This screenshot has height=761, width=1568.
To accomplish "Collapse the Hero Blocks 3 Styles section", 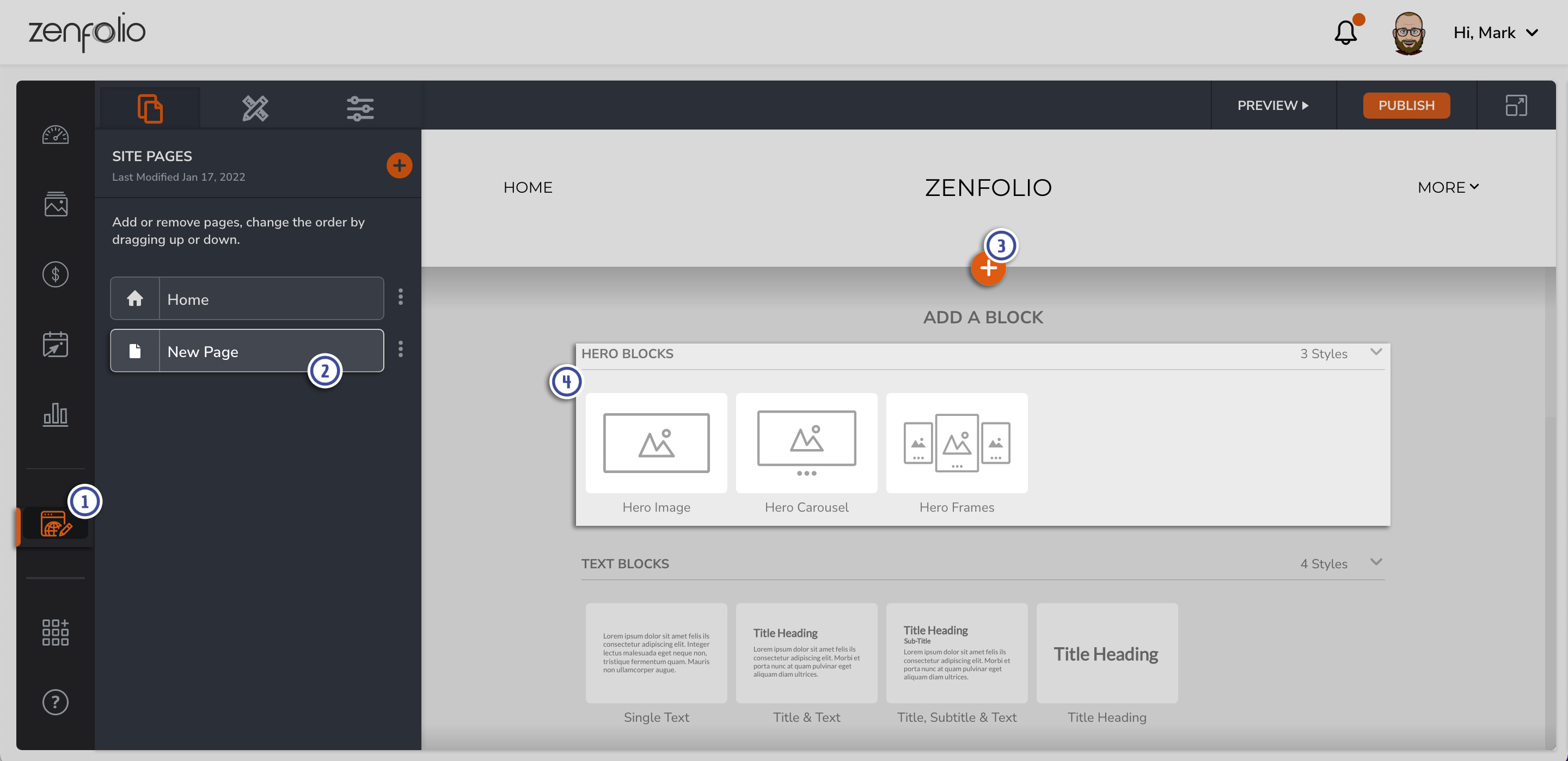I will click(1376, 352).
